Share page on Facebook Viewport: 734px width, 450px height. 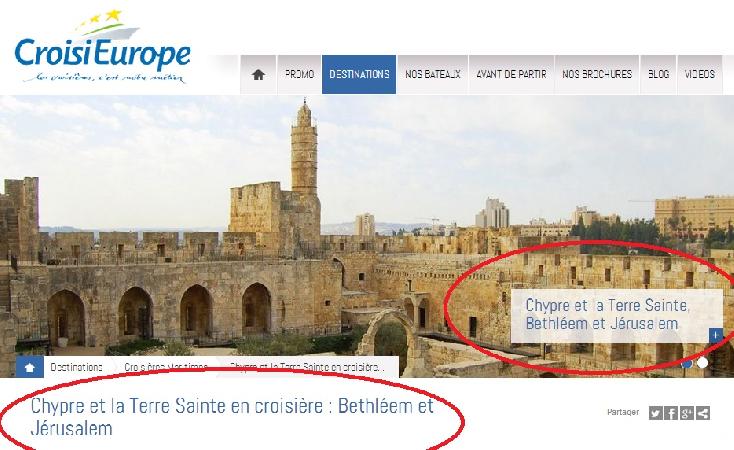coord(671,413)
